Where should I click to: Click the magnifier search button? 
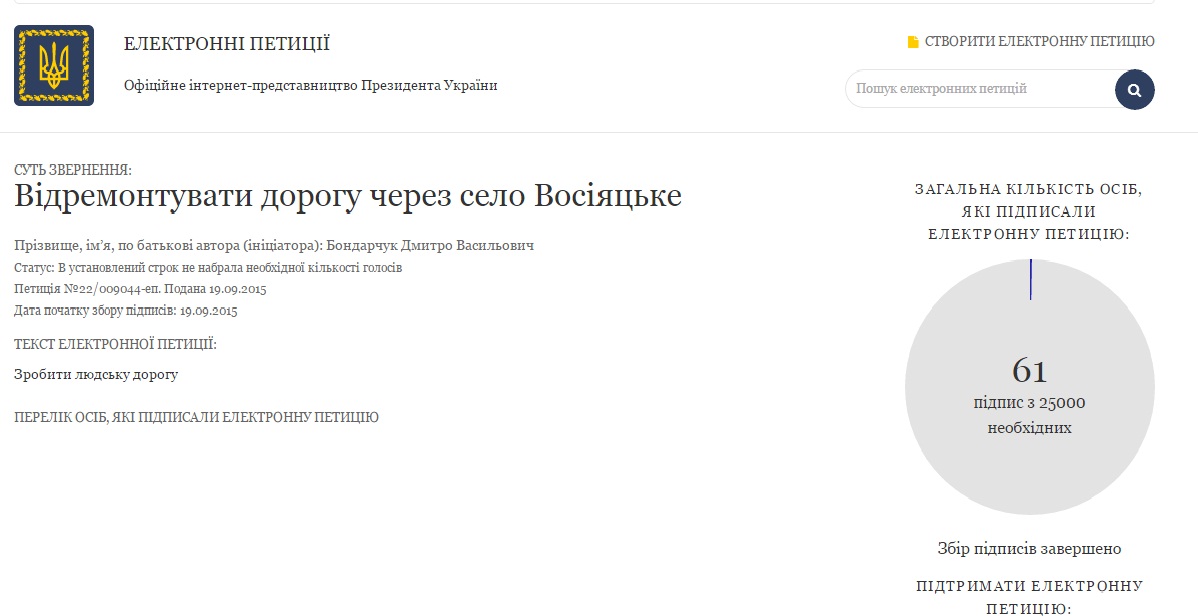tap(1134, 90)
